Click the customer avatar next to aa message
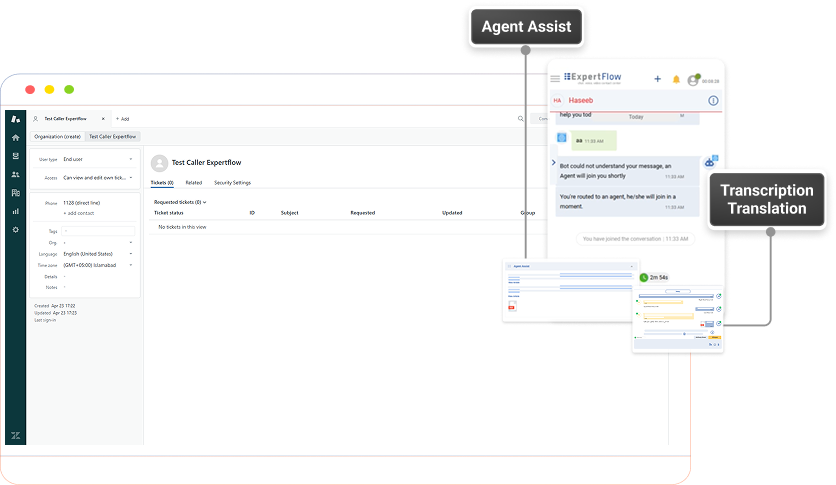The image size is (836, 485). point(561,138)
